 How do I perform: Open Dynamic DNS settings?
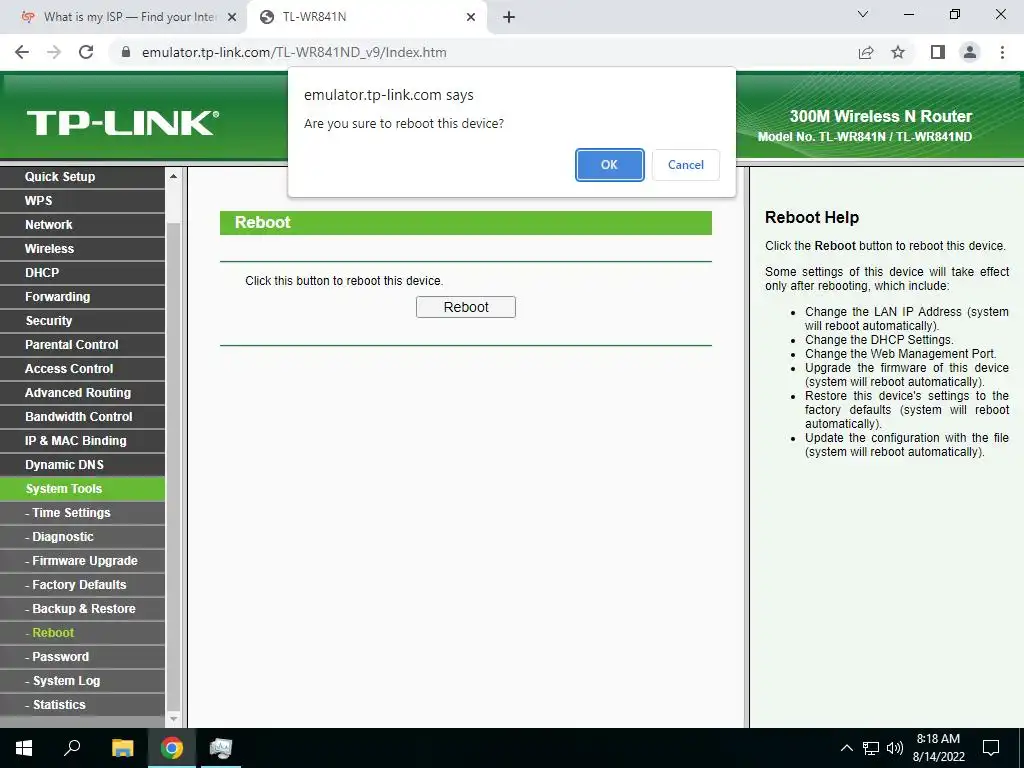coord(82,465)
